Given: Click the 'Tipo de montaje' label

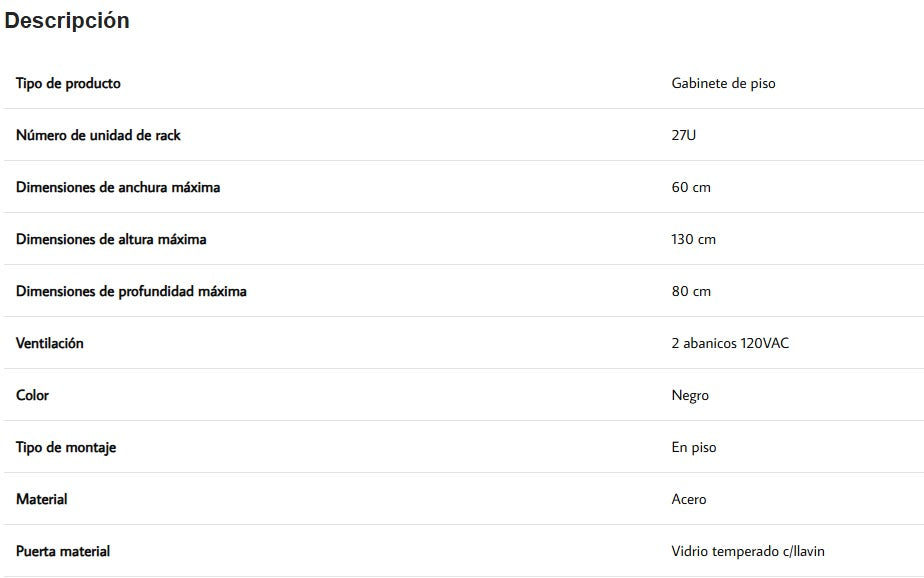Looking at the screenshot, I should click(x=66, y=447).
